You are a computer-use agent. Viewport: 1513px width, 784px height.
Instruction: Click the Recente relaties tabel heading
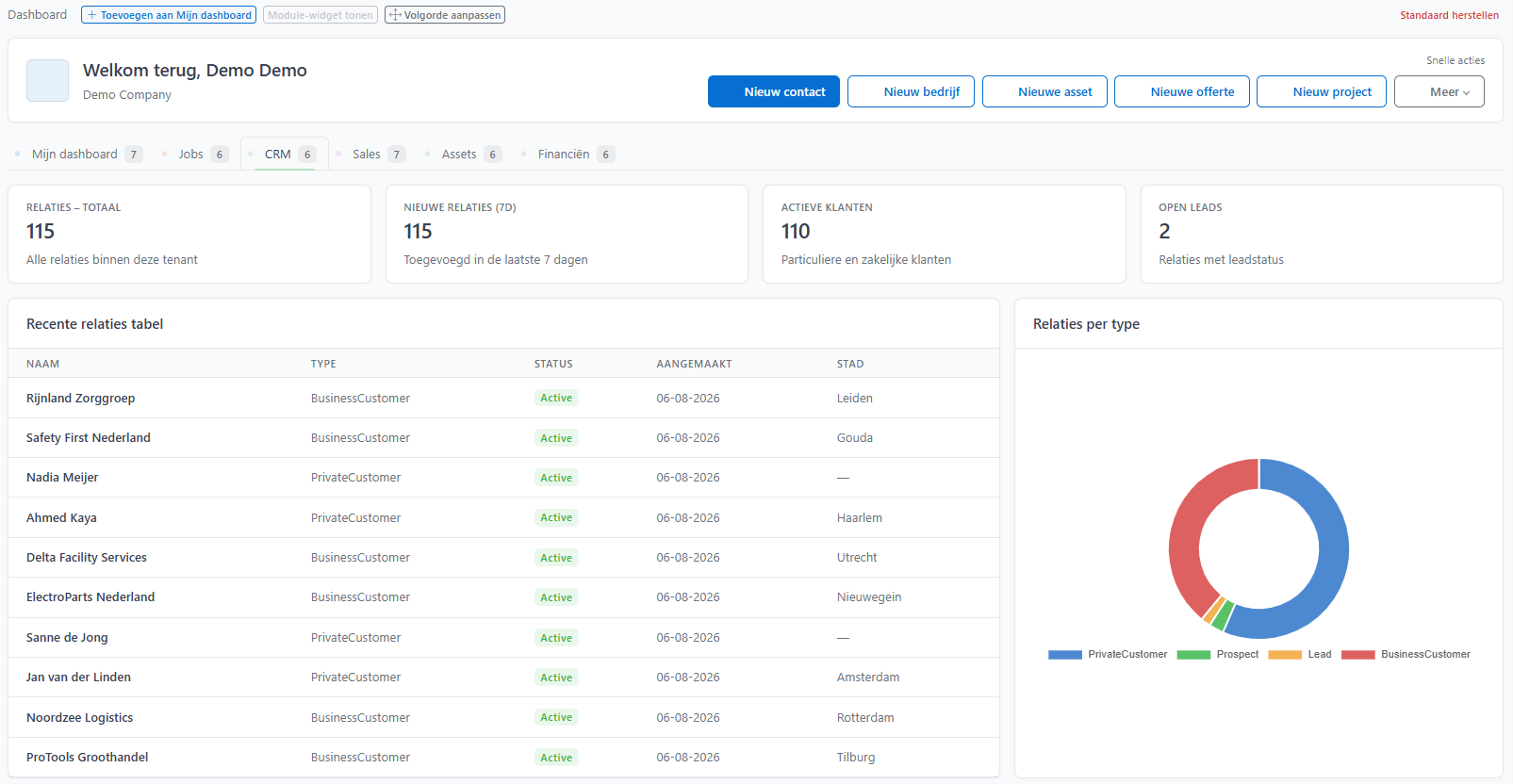[94, 324]
